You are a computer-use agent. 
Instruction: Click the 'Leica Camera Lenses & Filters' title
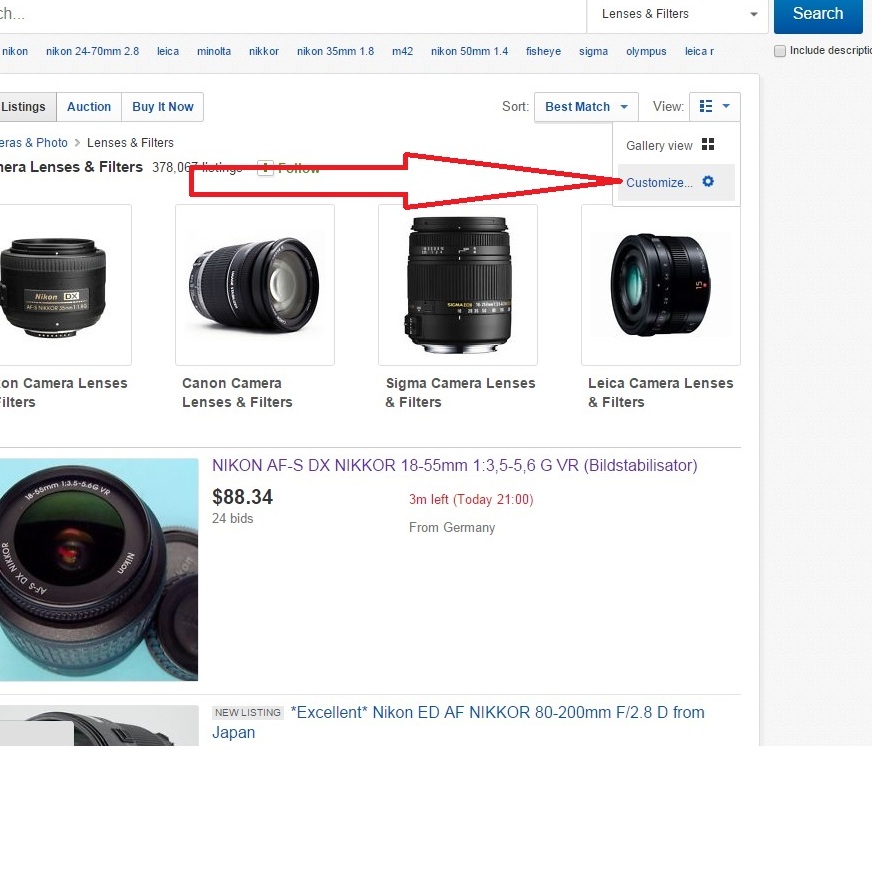click(x=660, y=393)
